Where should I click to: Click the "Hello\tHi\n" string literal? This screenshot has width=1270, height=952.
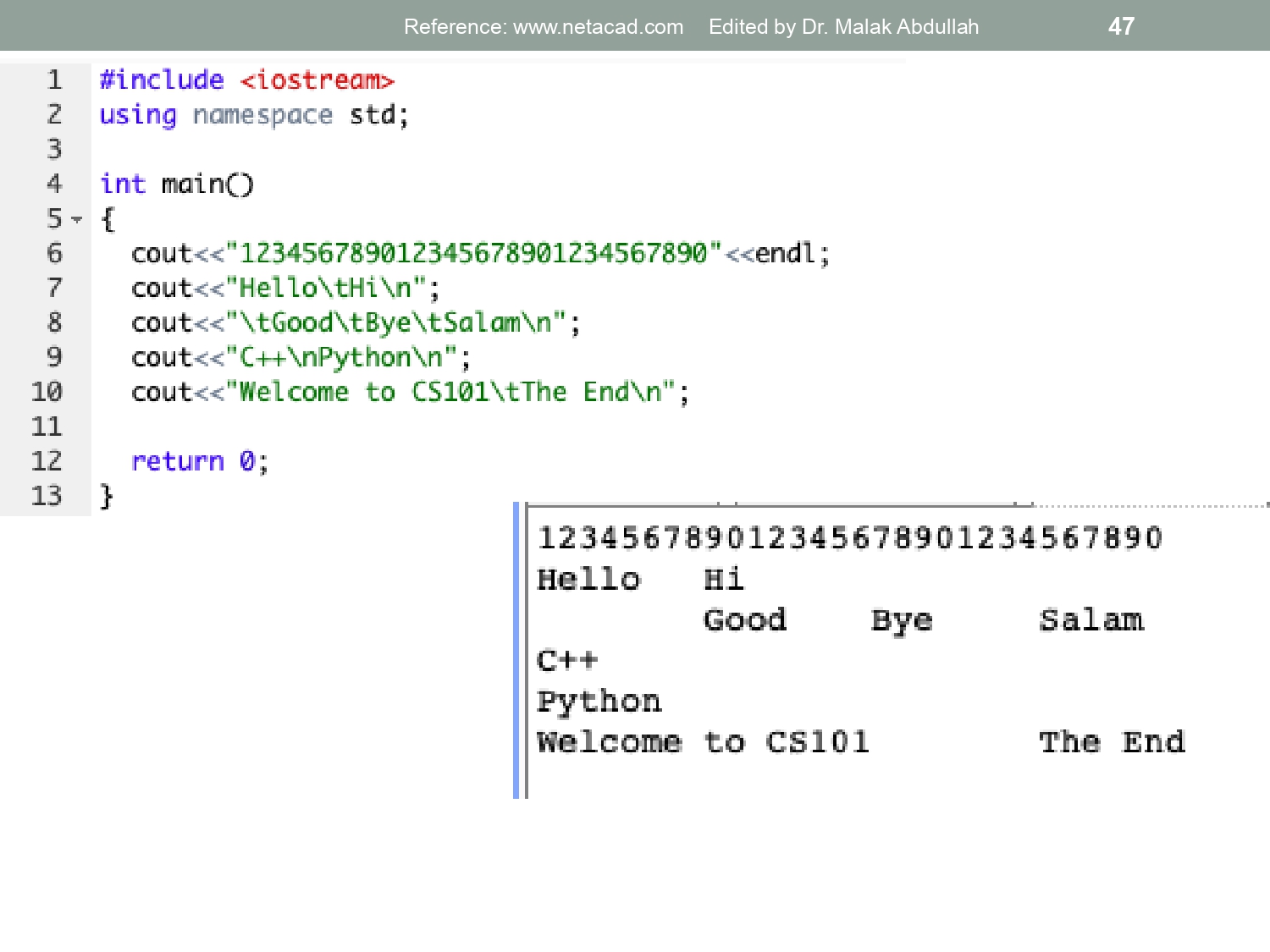click(x=325, y=289)
